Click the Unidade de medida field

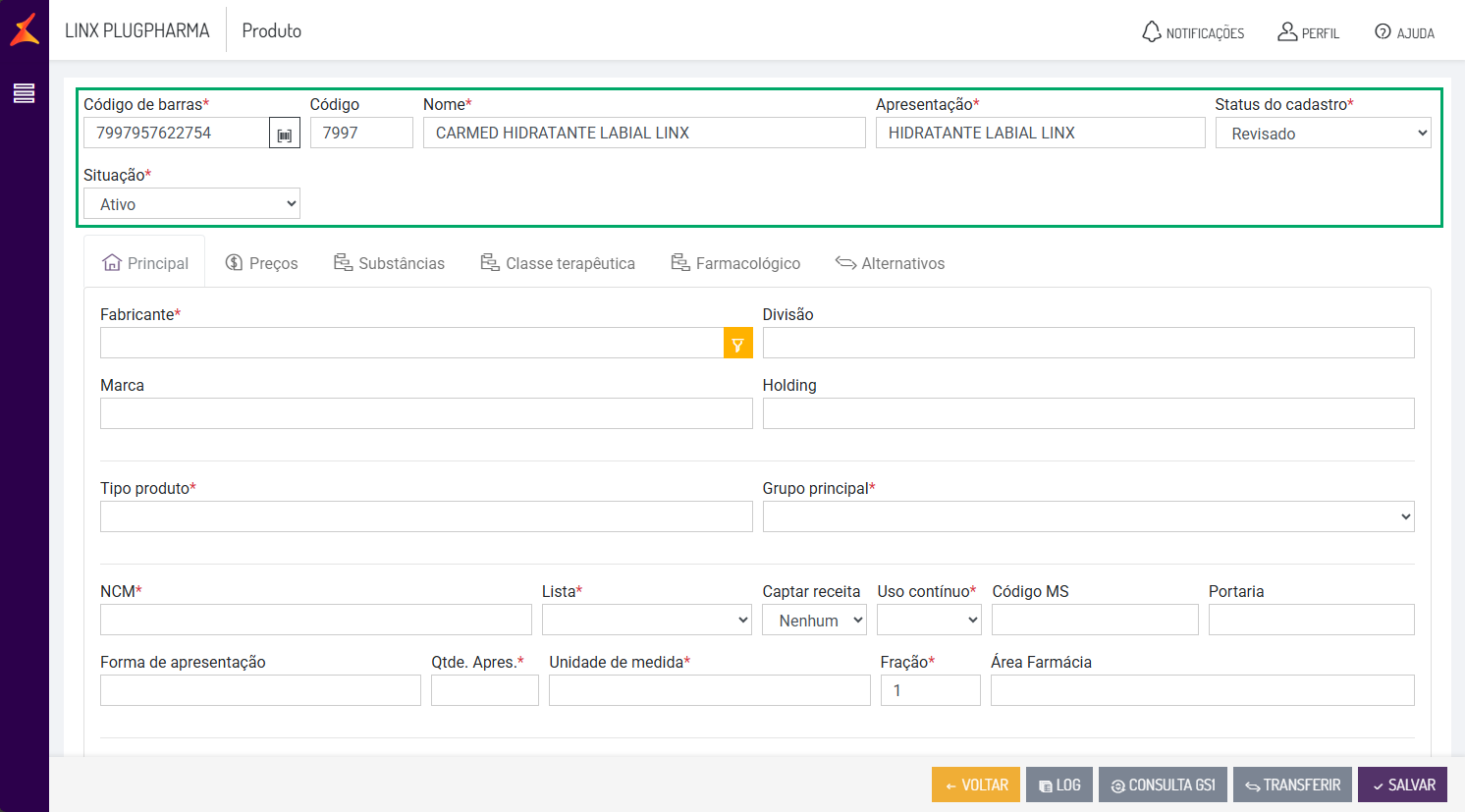pos(710,690)
